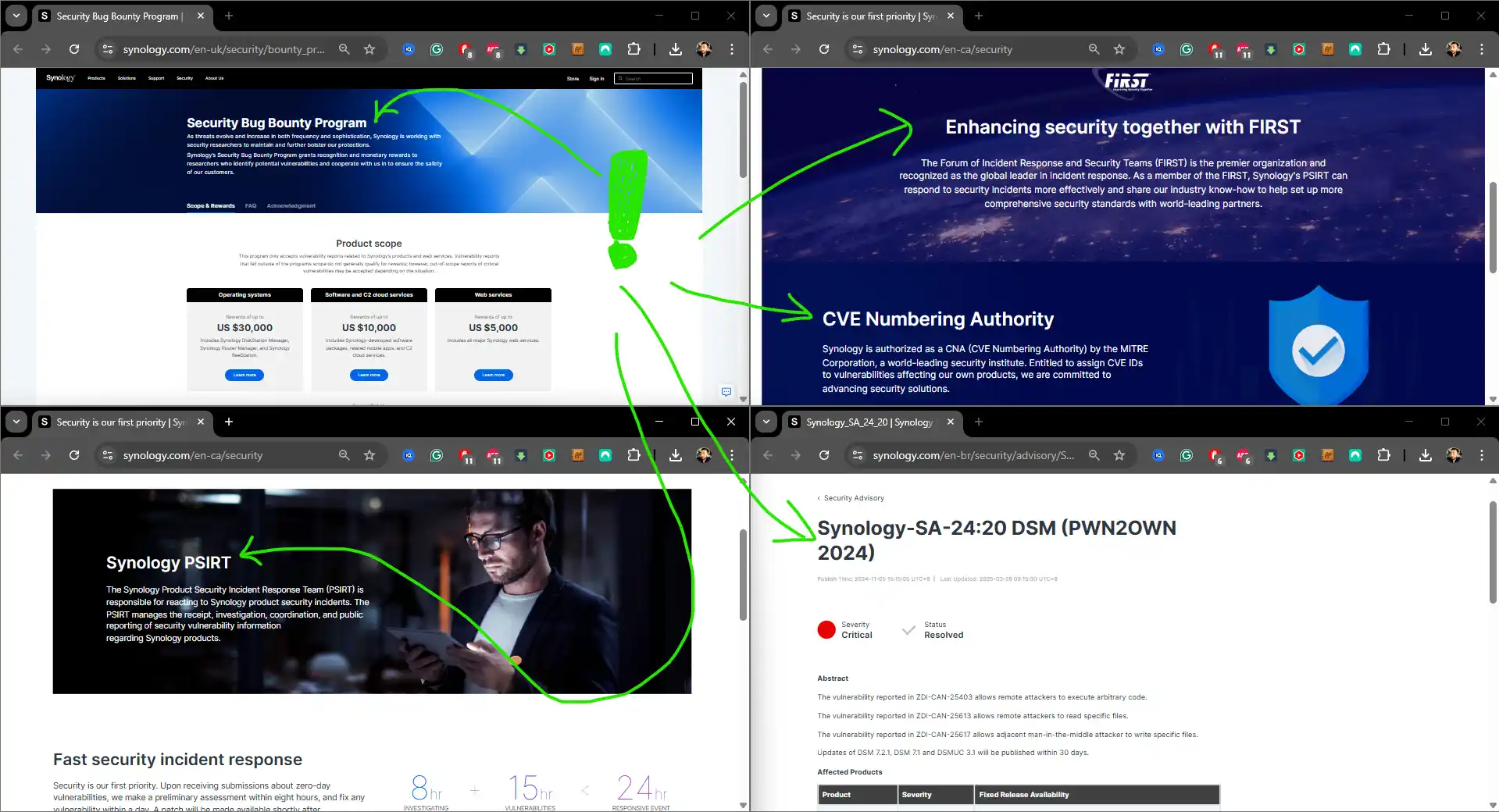Screen dimensions: 1499x812
Task: Click Learn more under Web services card
Action: [493, 375]
